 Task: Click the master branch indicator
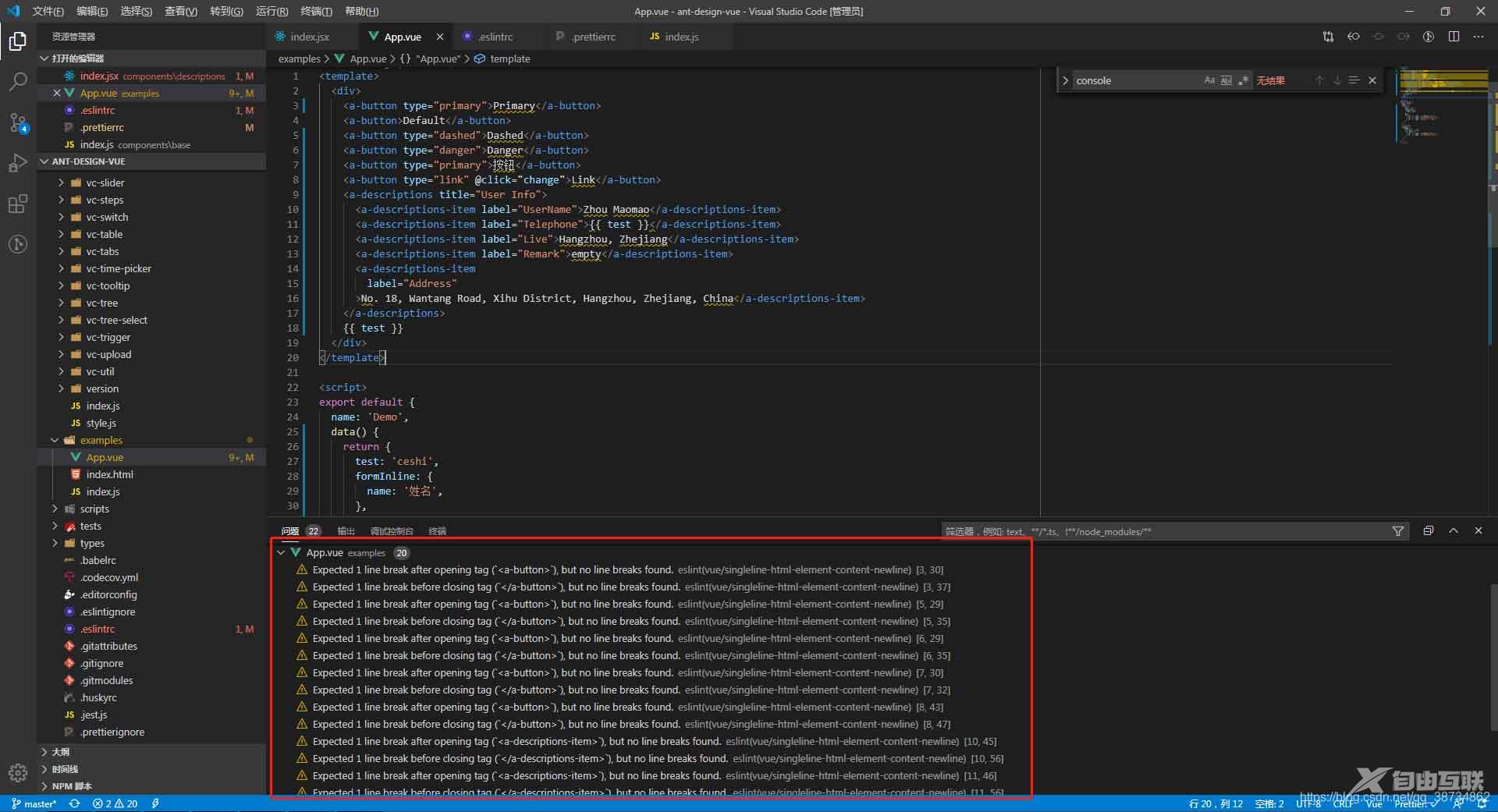click(x=34, y=803)
